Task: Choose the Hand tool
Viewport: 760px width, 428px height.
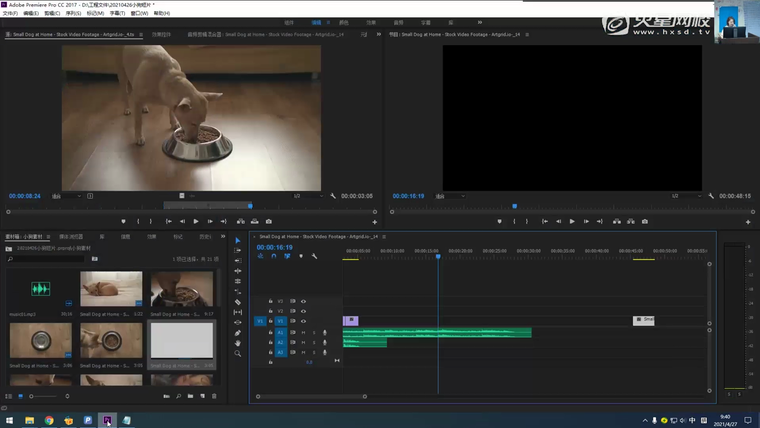Action: point(238,343)
